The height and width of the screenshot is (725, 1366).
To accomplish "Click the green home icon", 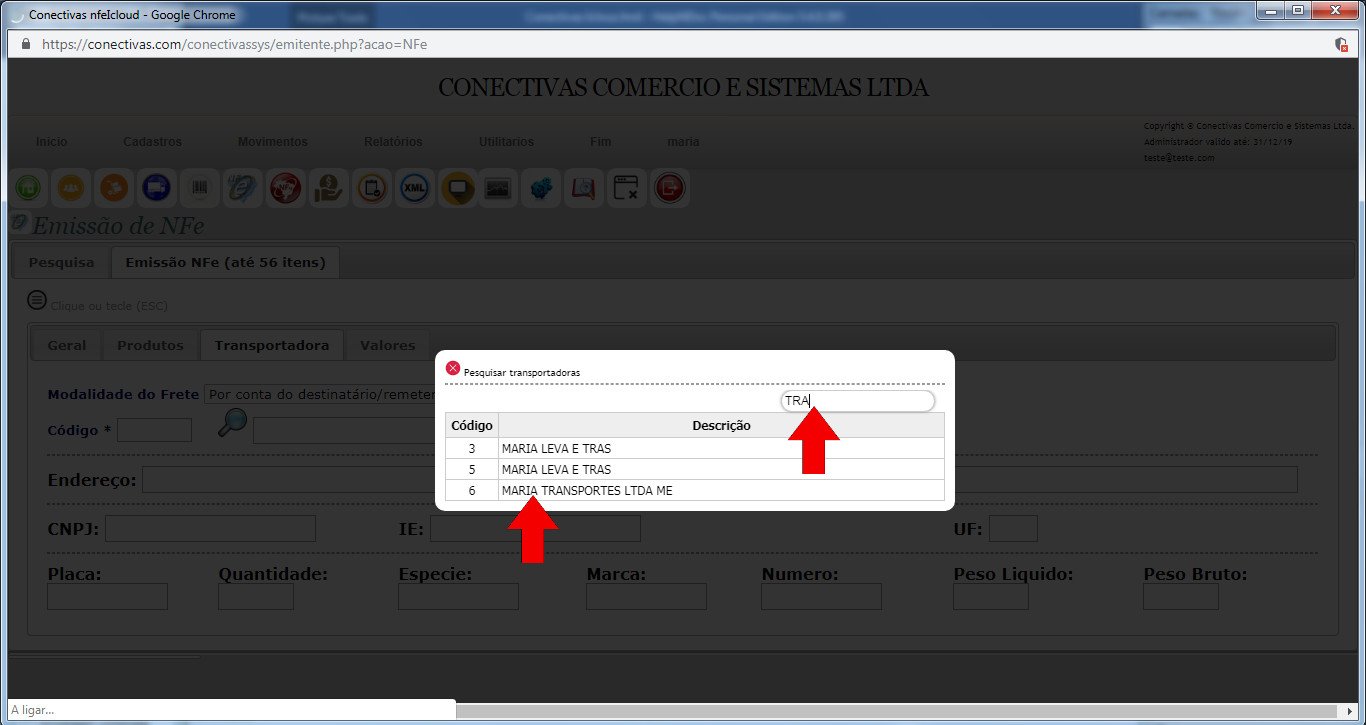I will pyautogui.click(x=29, y=188).
